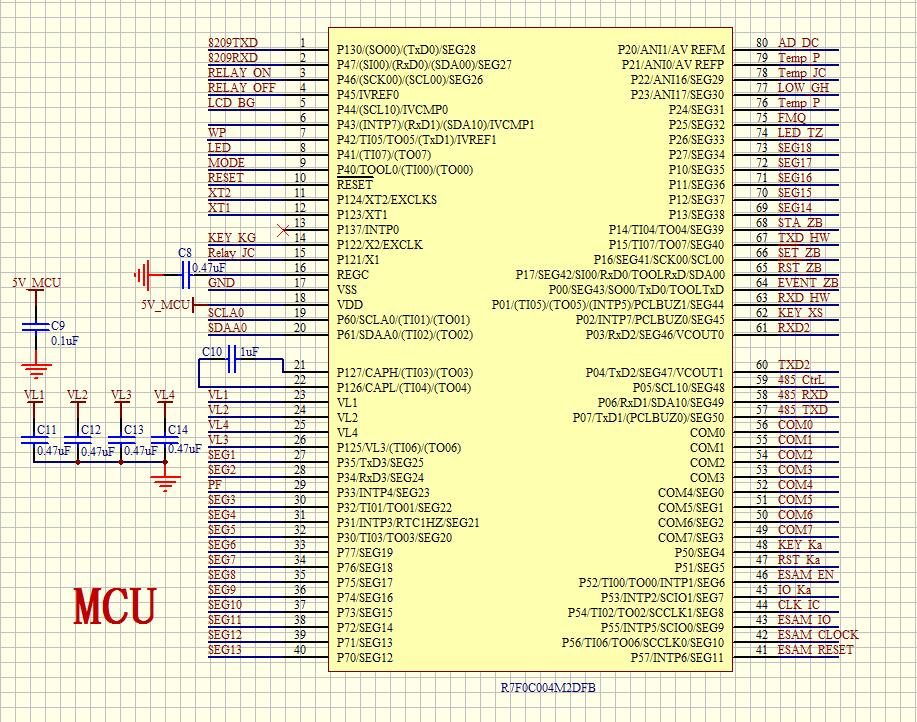Image resolution: width=917 pixels, height=722 pixels.
Task: Select the C10 1uF capacitor
Action: (234, 356)
